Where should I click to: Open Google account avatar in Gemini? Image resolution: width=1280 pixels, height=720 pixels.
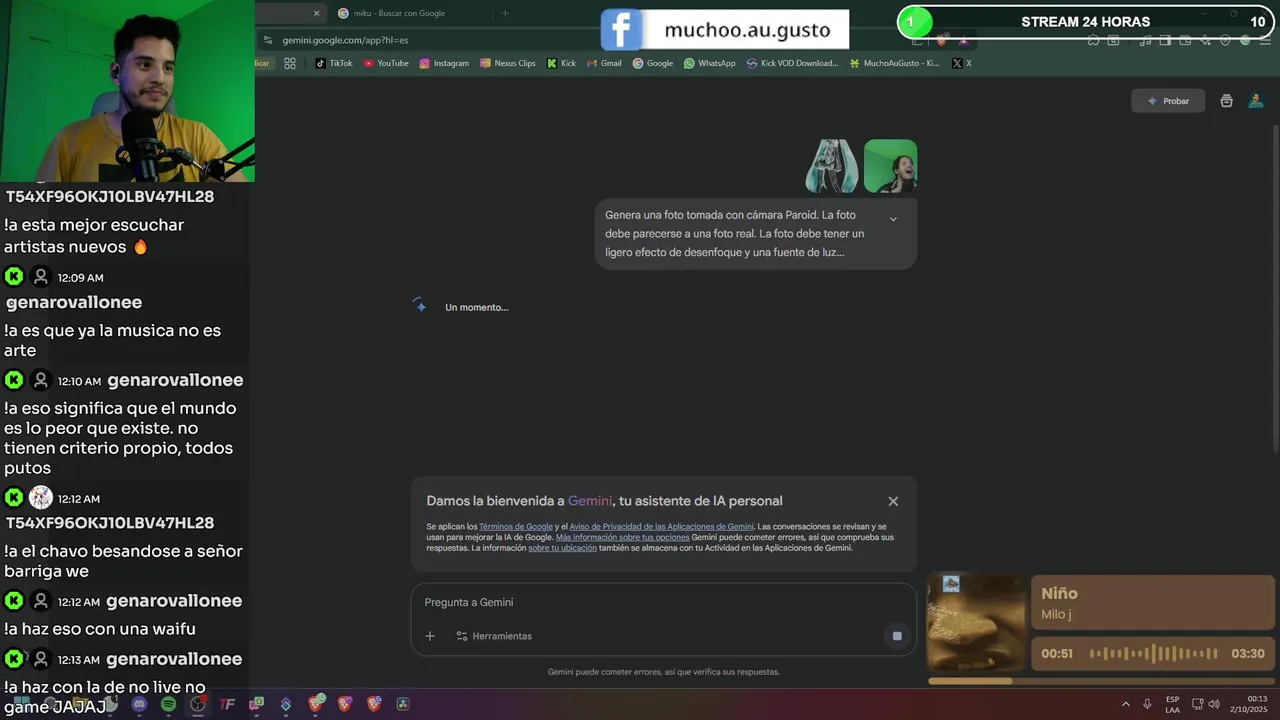point(1256,101)
